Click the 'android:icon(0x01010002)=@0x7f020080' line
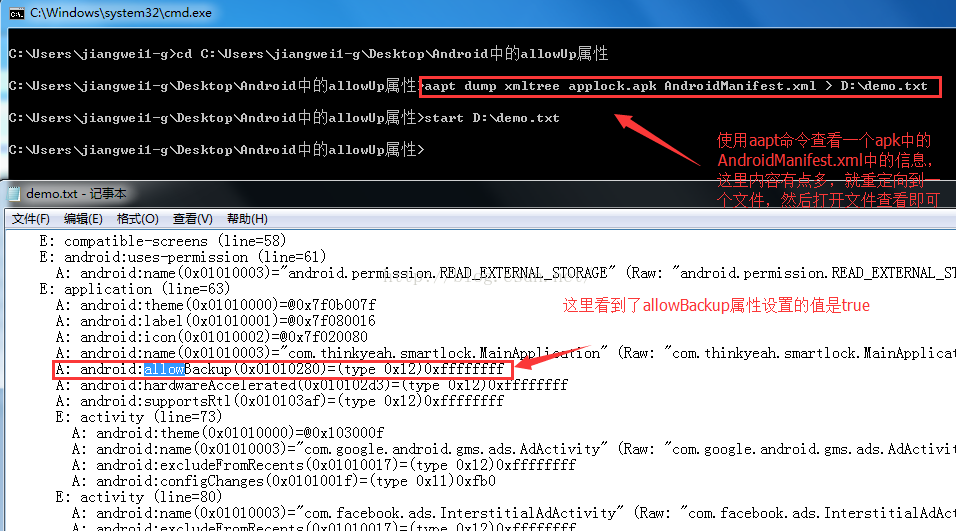Image resolution: width=956 pixels, height=531 pixels. [x=212, y=337]
